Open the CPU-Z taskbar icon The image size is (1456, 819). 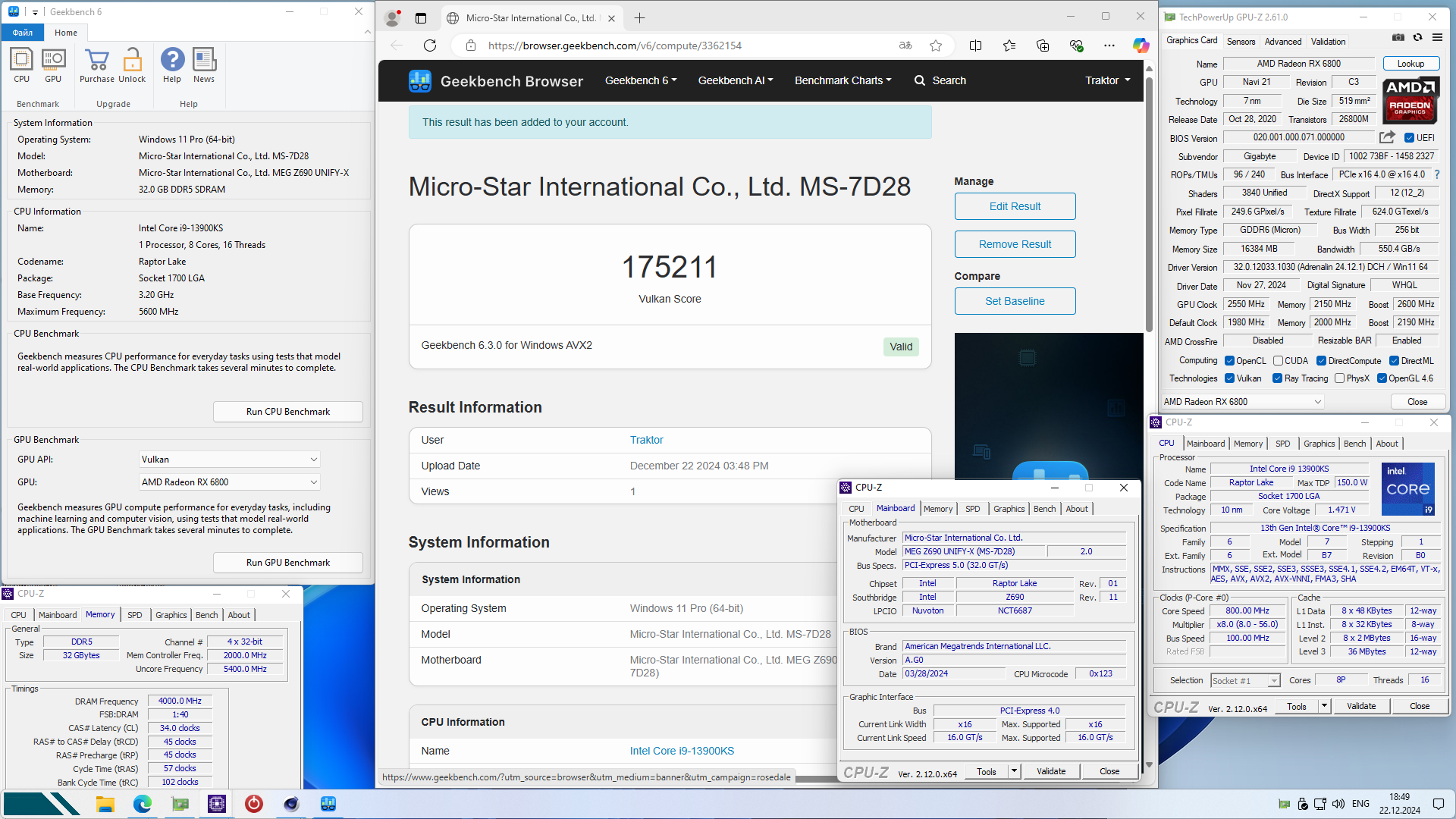[x=217, y=804]
